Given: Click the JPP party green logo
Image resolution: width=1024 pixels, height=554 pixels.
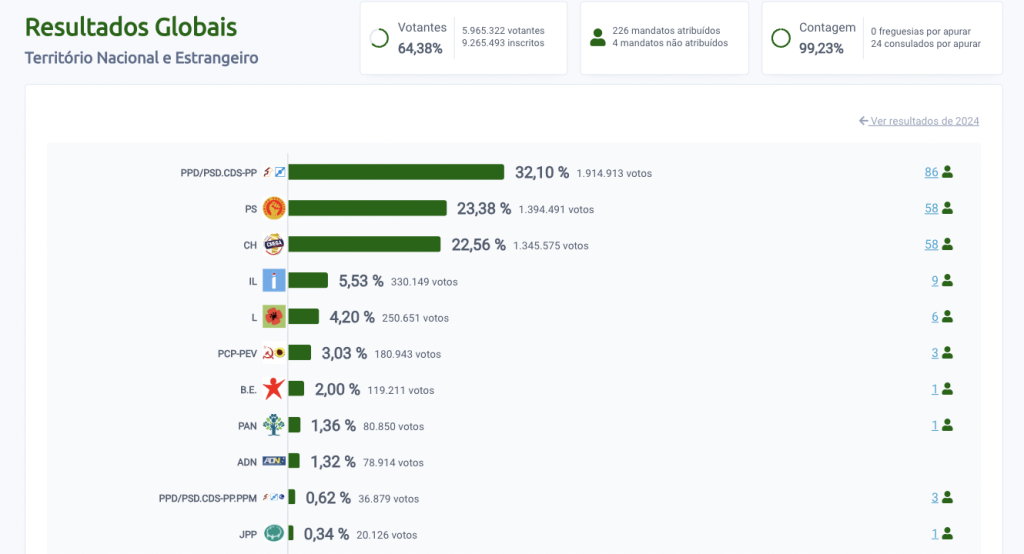Looking at the screenshot, I should click(x=273, y=533).
